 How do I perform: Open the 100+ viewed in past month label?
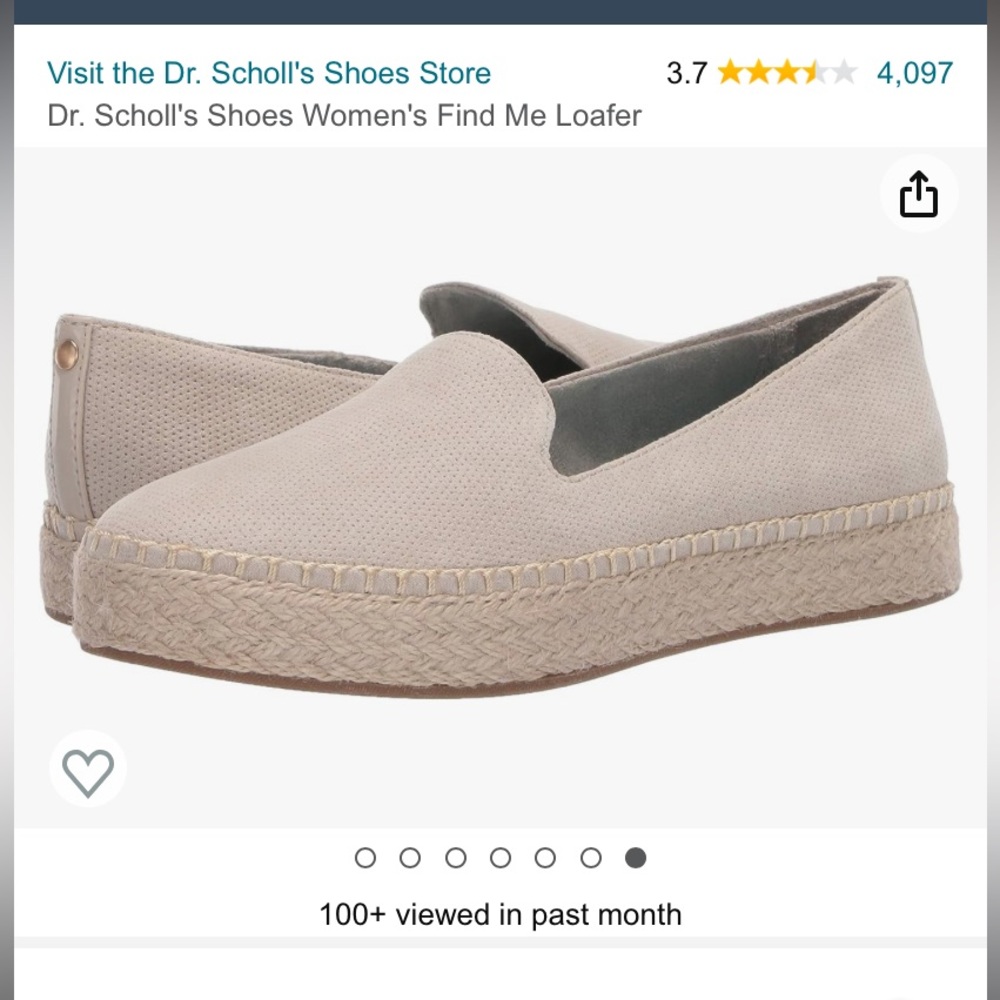click(x=500, y=913)
